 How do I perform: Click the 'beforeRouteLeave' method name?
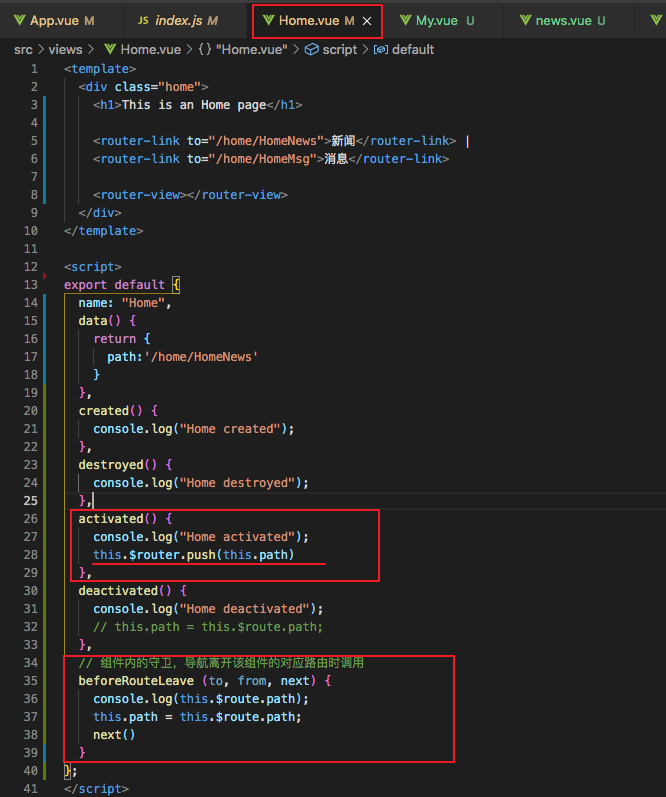point(136,681)
